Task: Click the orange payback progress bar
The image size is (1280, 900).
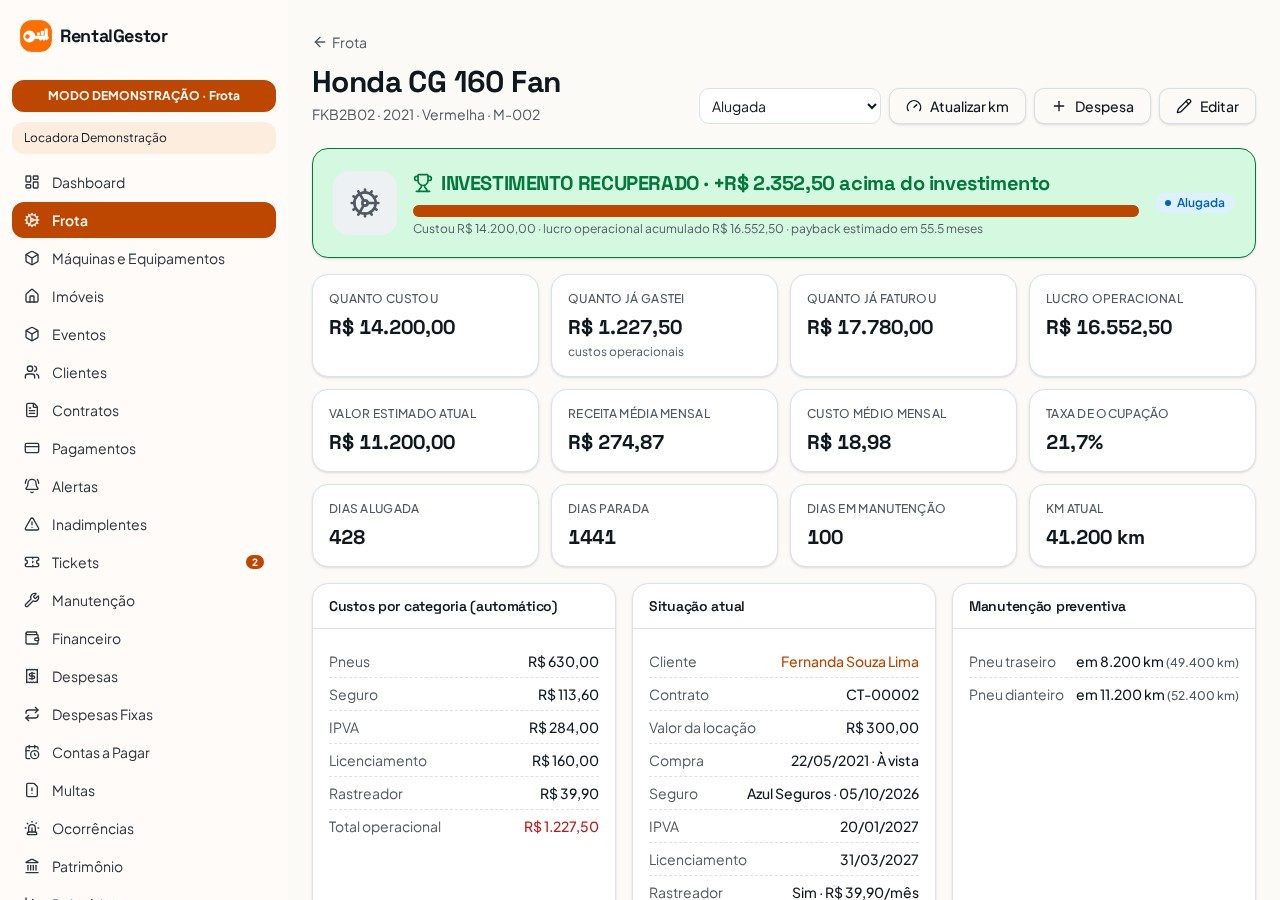Action: pyautogui.click(x=776, y=211)
